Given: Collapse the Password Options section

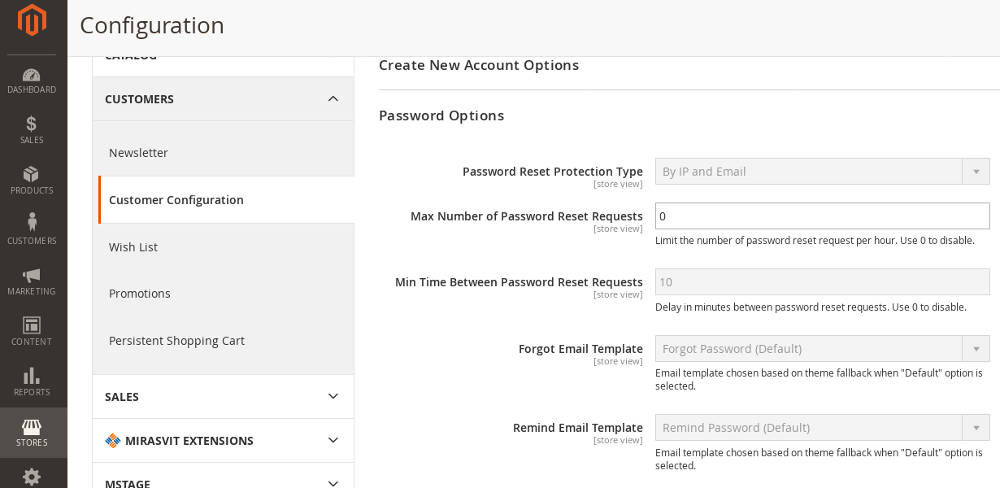Looking at the screenshot, I should tap(441, 115).
